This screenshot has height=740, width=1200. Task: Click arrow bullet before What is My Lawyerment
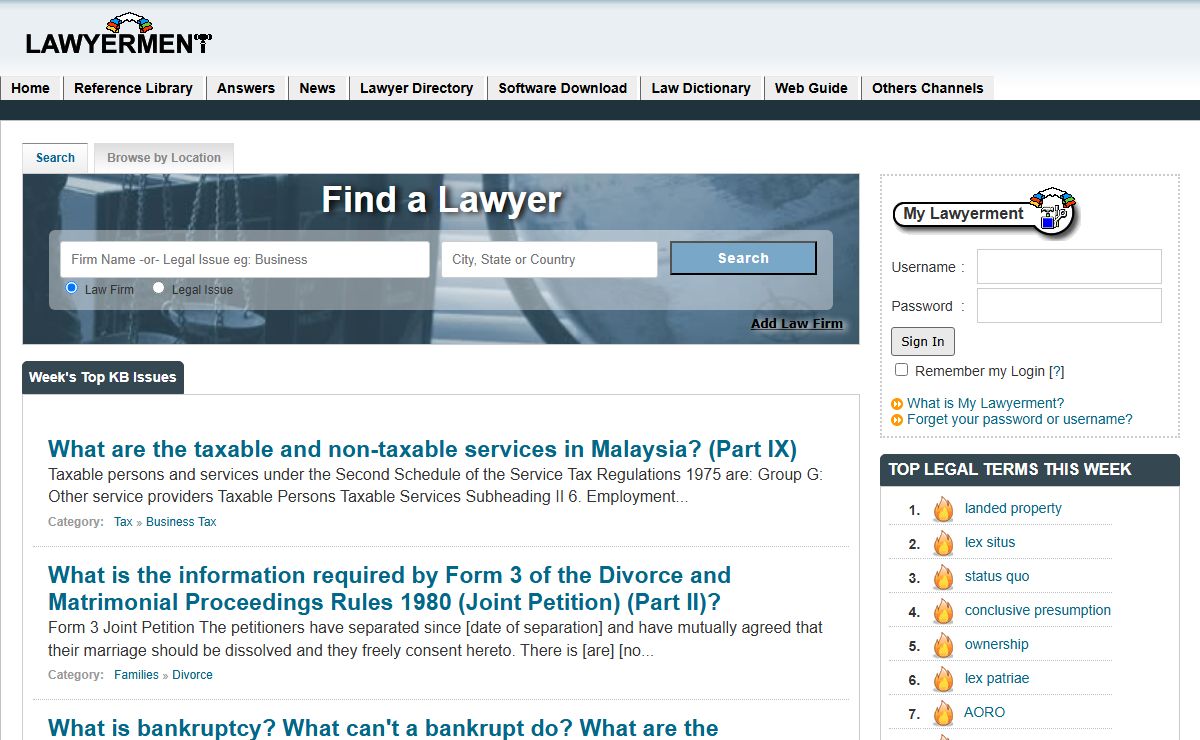coord(897,404)
